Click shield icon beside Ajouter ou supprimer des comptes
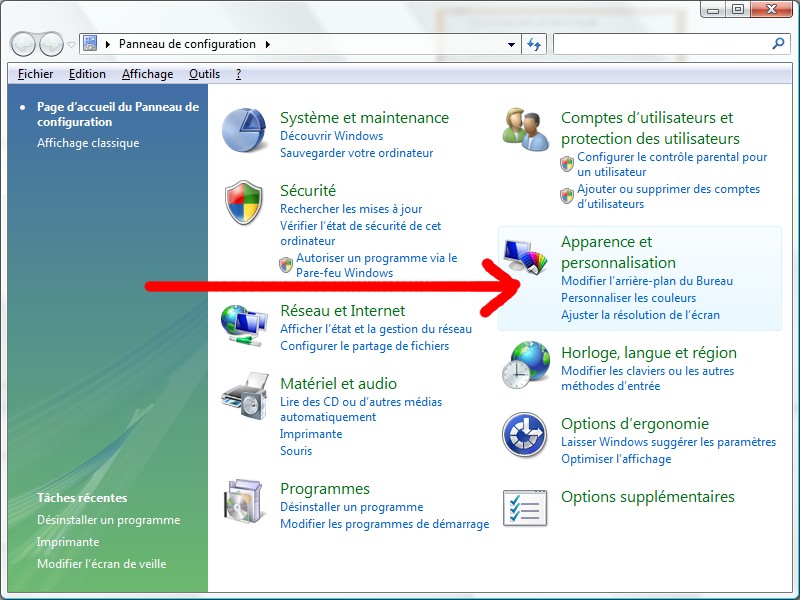800x600 pixels. pyautogui.click(x=567, y=196)
